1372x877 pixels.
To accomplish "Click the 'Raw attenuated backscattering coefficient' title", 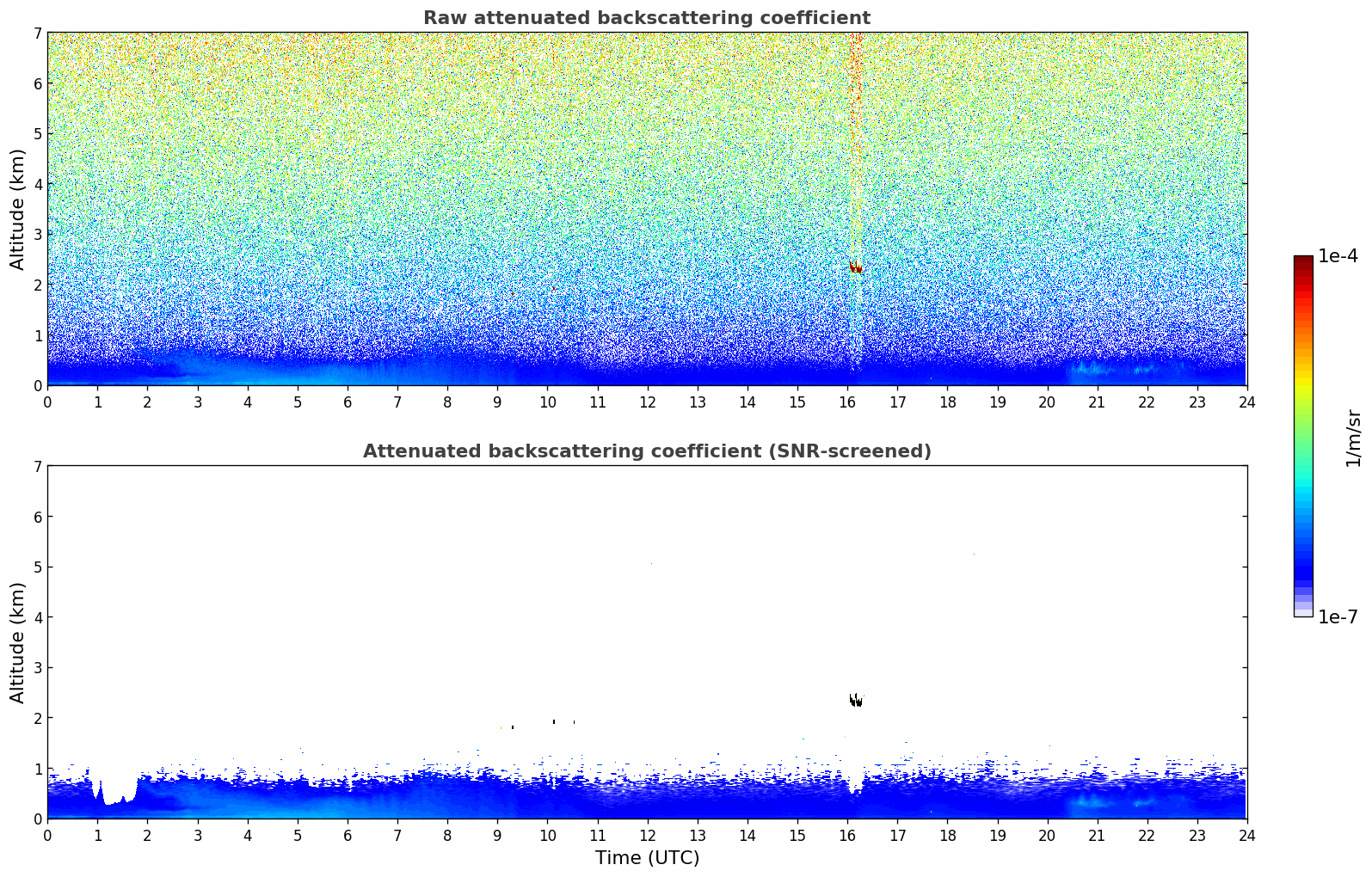I will point(647,18).
